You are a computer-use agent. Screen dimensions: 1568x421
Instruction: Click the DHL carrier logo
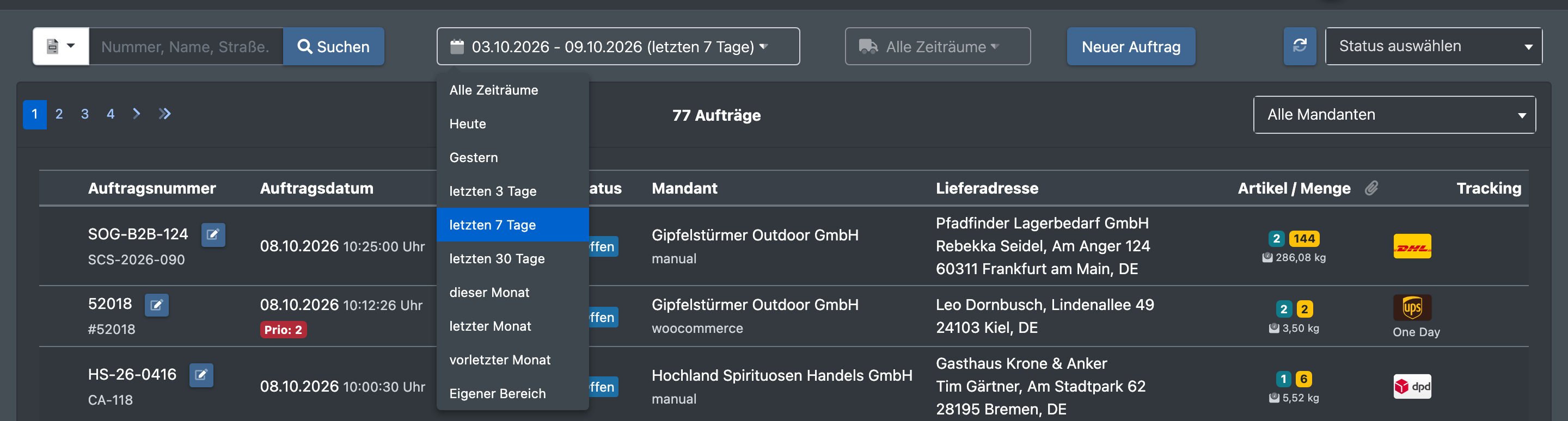point(1412,246)
